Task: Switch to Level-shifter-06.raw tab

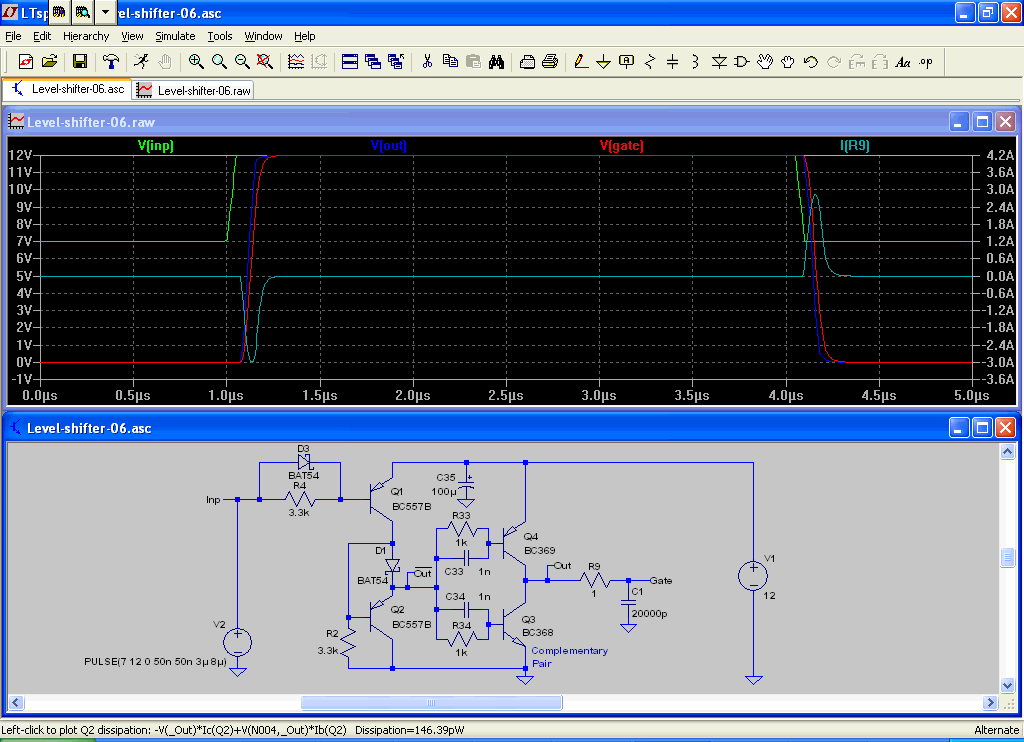Action: click(x=195, y=90)
